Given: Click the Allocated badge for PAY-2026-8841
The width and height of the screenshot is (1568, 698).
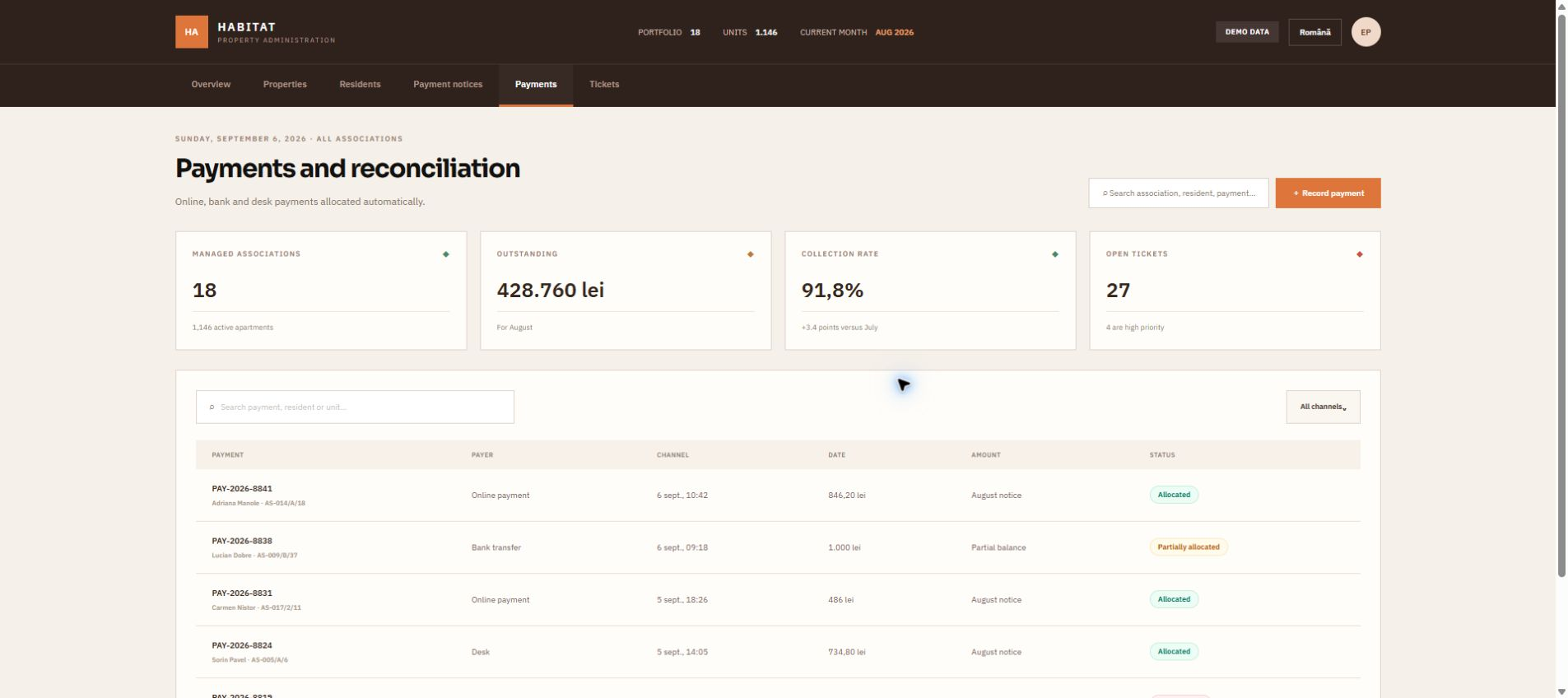Looking at the screenshot, I should (1174, 495).
